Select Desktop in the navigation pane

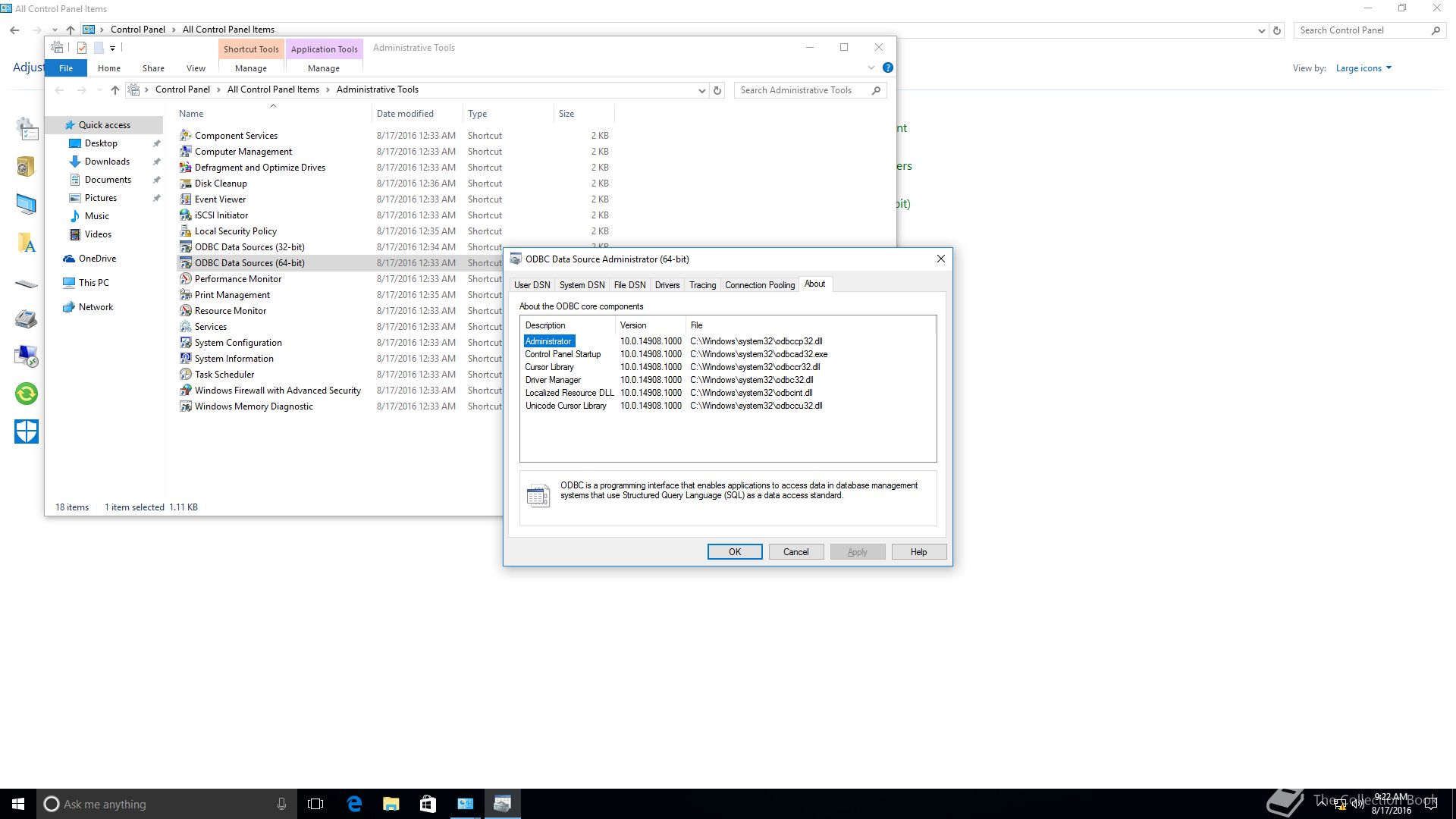click(101, 143)
